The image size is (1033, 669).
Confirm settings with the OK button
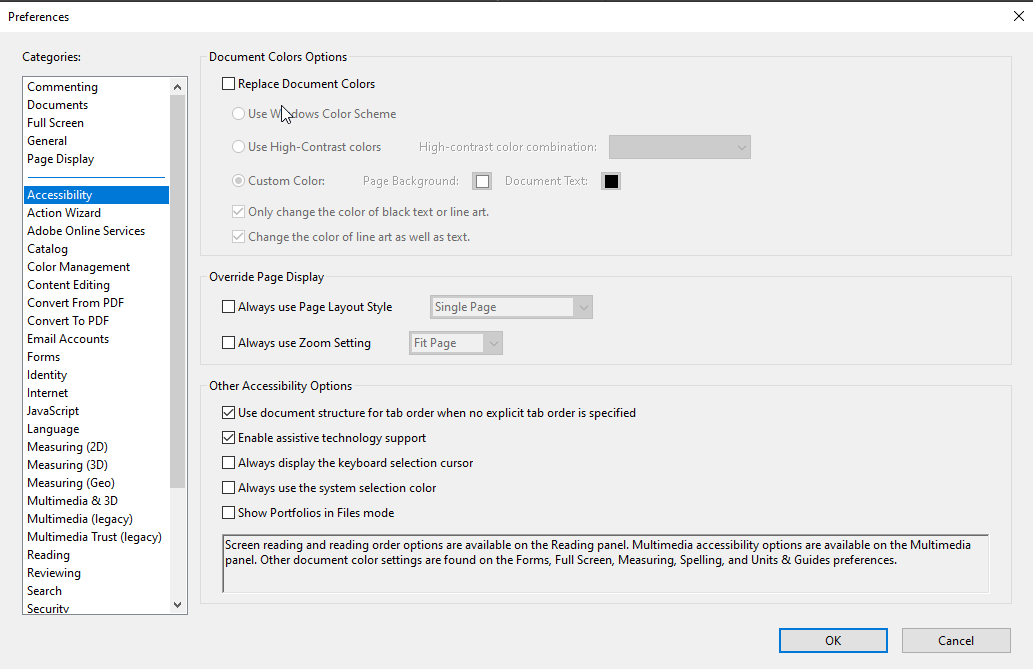coord(832,640)
